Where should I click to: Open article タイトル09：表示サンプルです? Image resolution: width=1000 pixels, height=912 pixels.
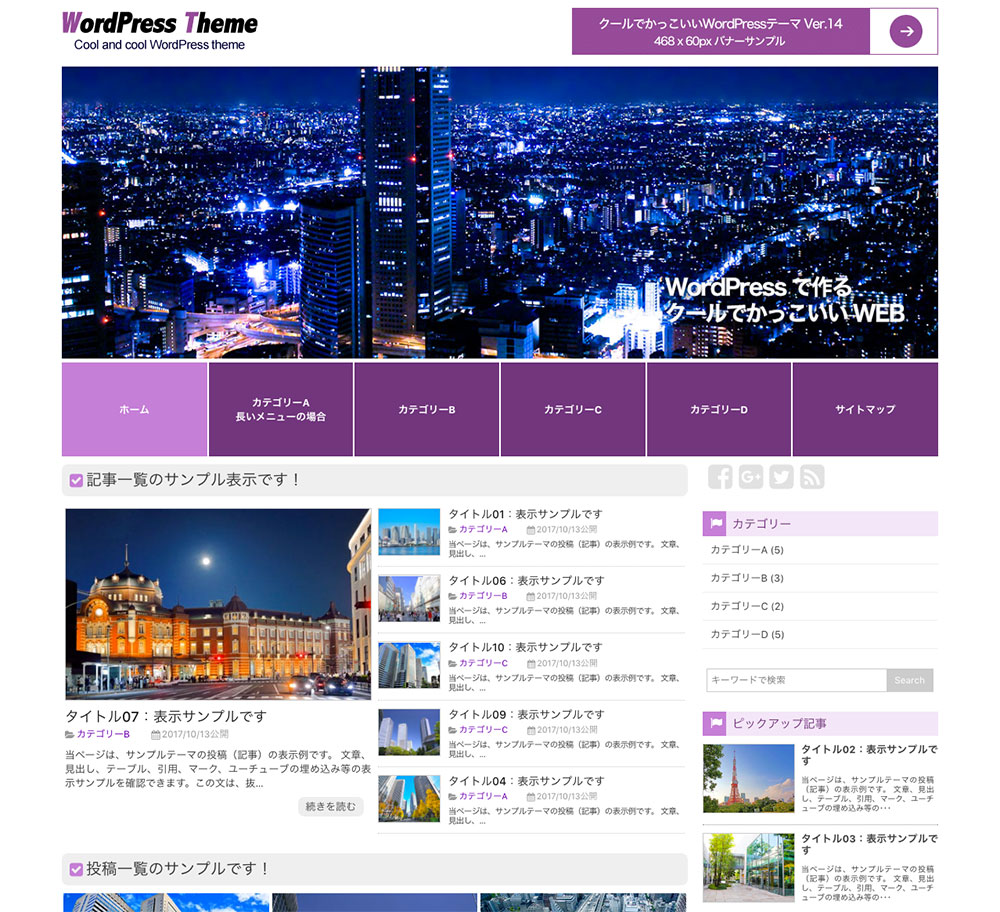click(x=526, y=714)
